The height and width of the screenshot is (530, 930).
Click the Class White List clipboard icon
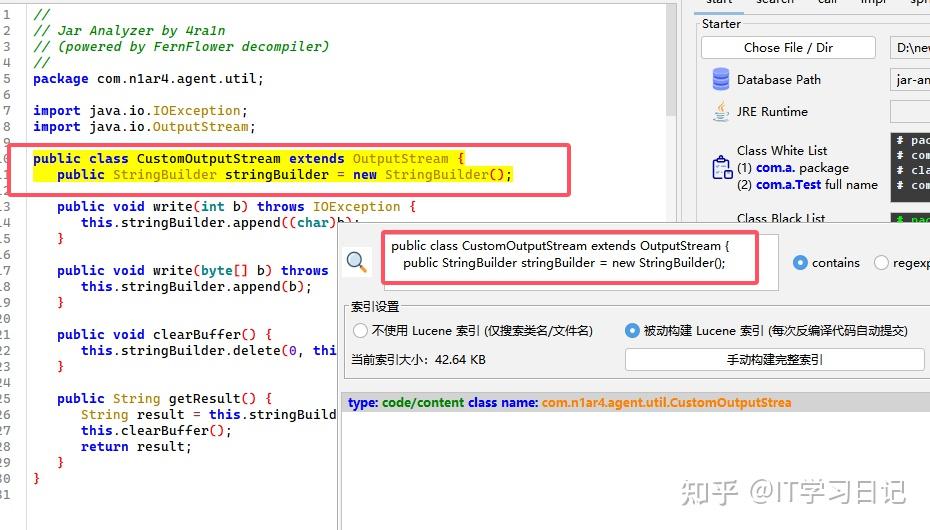(x=722, y=167)
